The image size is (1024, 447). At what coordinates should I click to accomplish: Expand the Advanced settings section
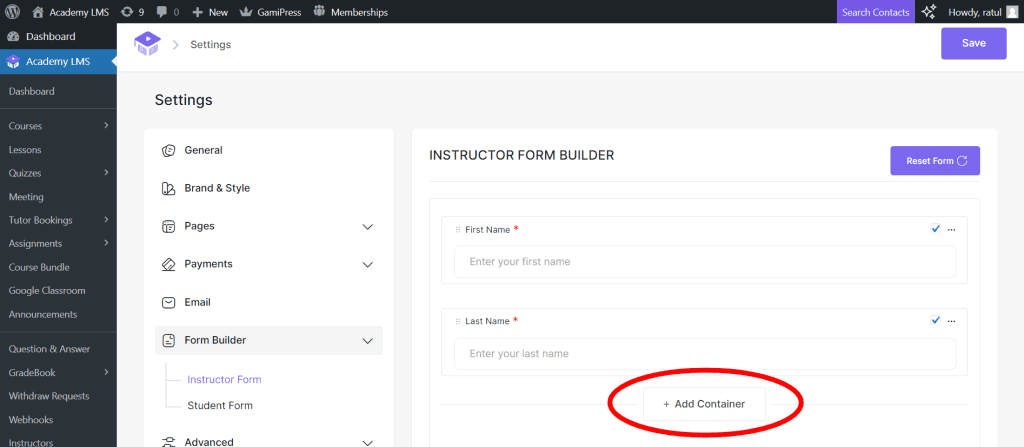click(368, 442)
